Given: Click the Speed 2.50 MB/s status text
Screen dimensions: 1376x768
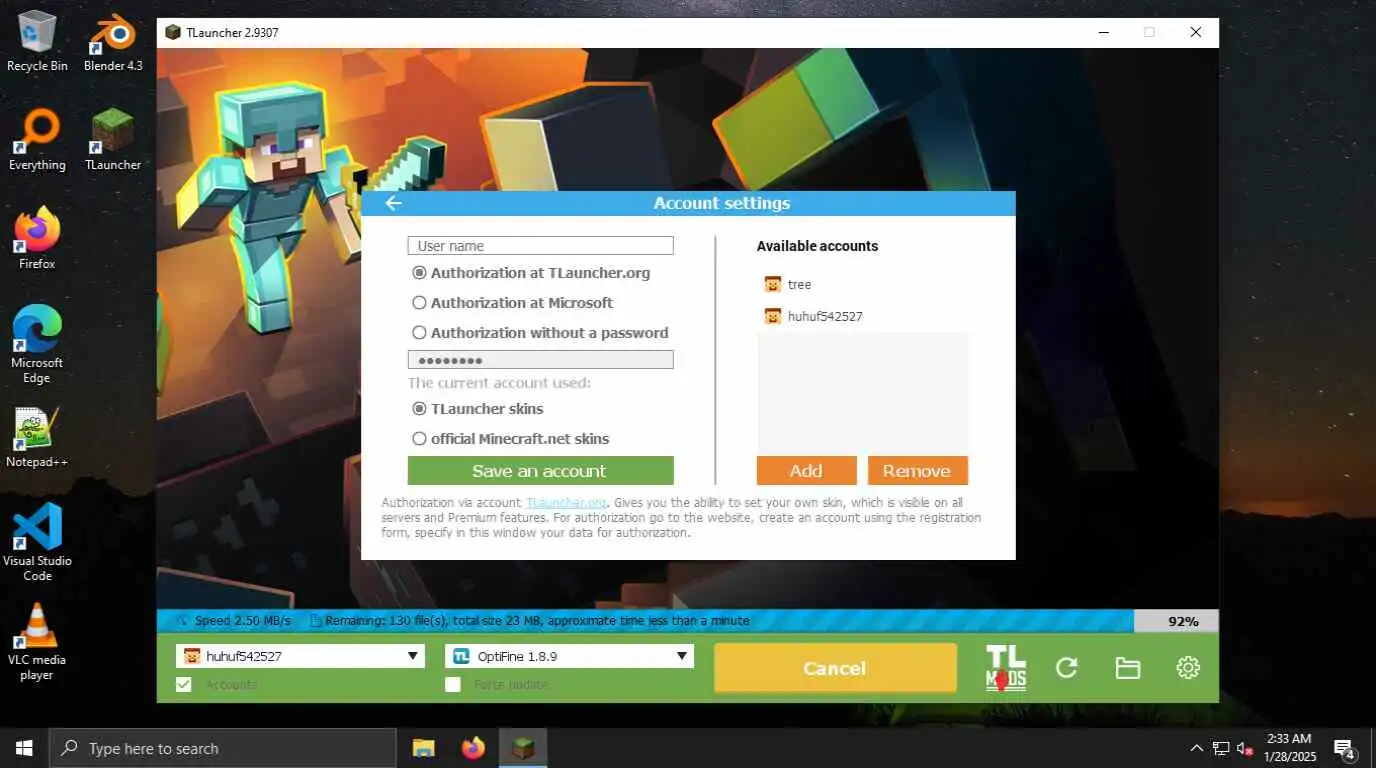Looking at the screenshot, I should click(x=243, y=621).
